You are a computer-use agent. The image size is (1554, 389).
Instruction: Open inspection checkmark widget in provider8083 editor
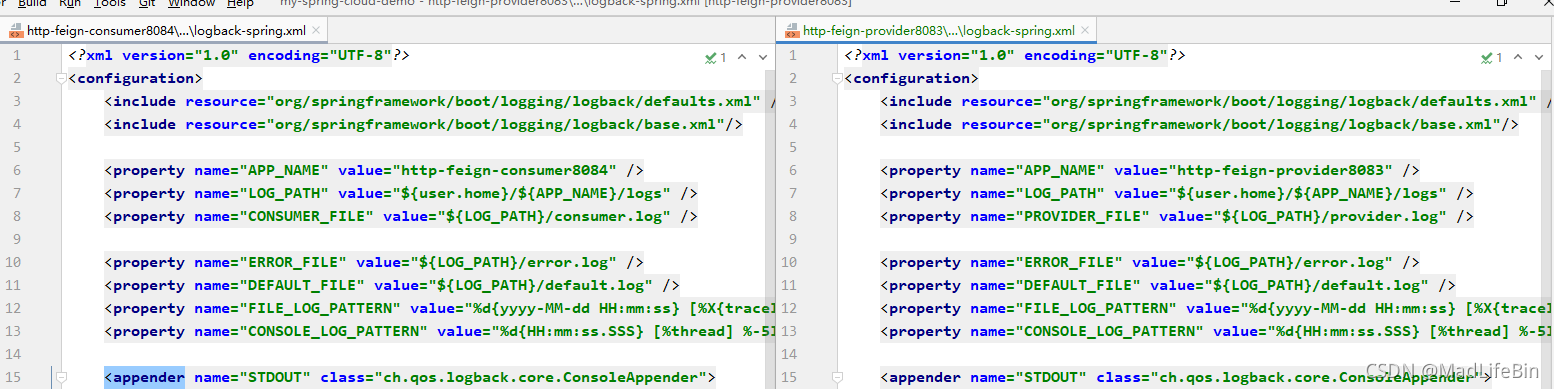1492,58
